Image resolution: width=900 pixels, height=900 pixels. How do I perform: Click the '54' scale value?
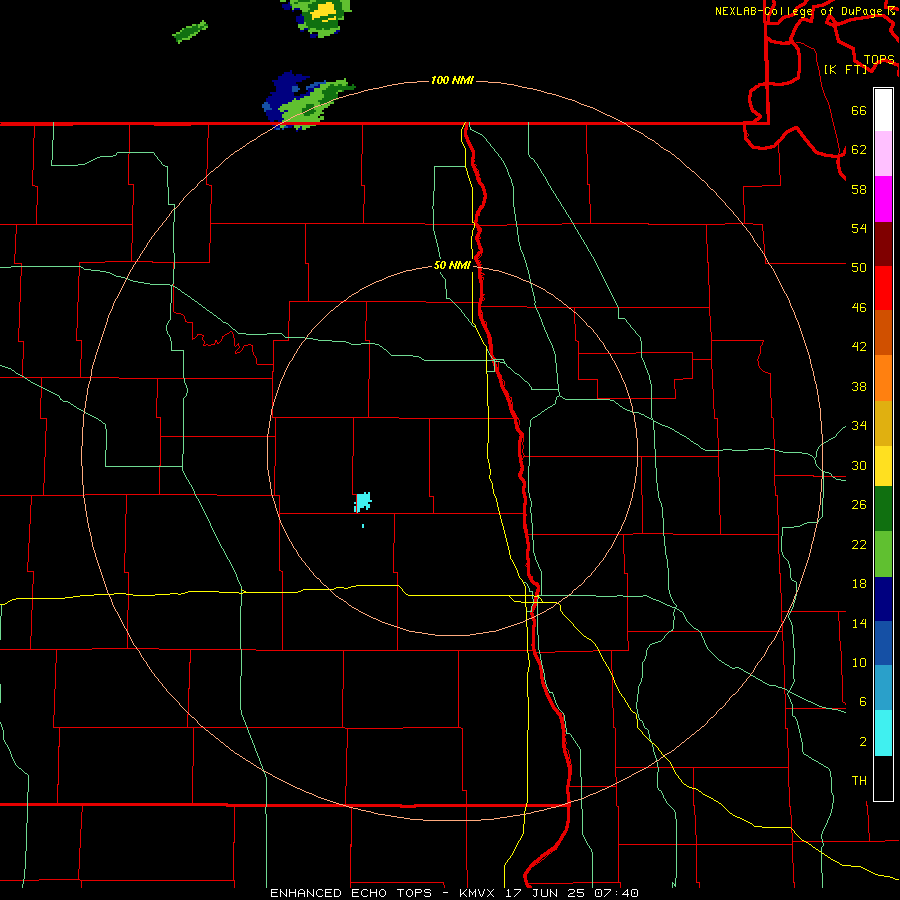click(859, 228)
